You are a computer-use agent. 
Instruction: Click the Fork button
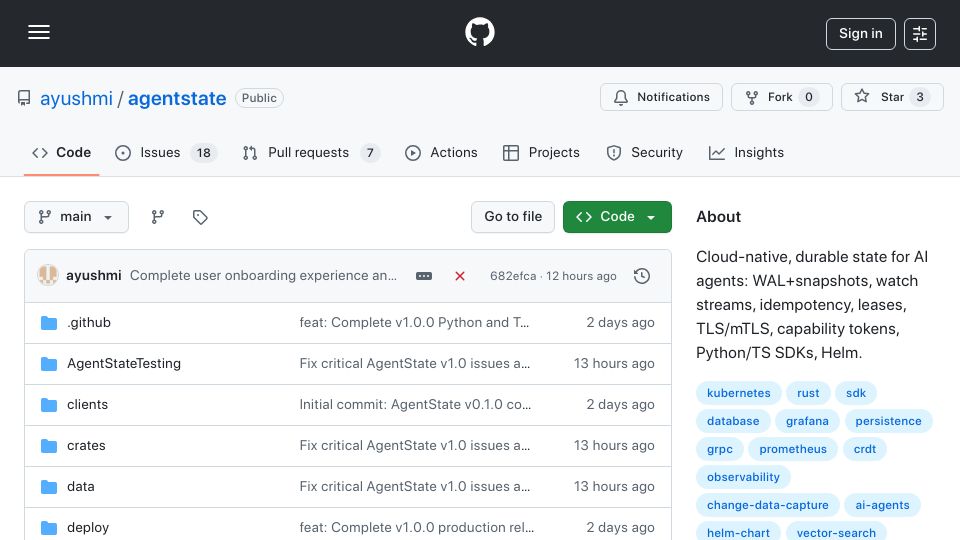point(782,97)
